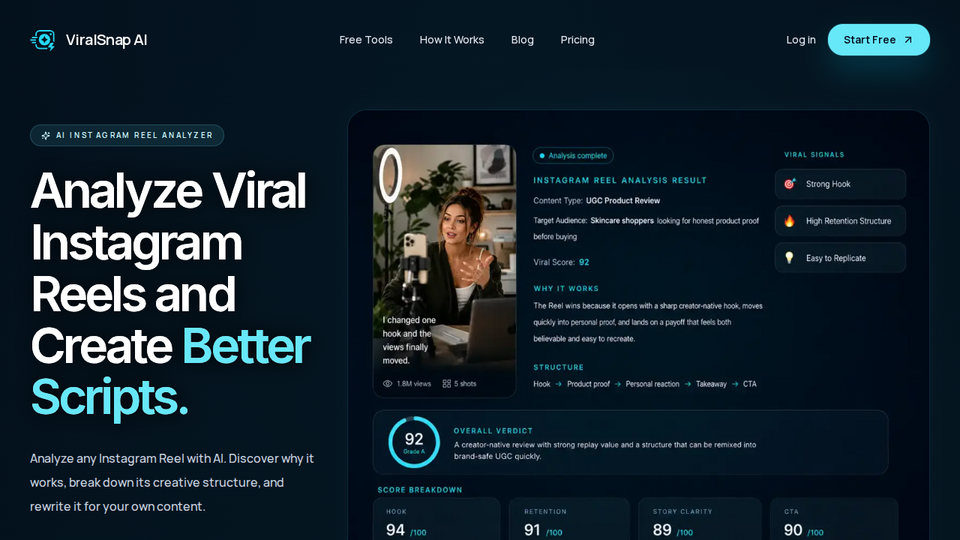The height and width of the screenshot is (540, 960).
Task: Click the Overall Verdict heading
Action: (x=493, y=431)
